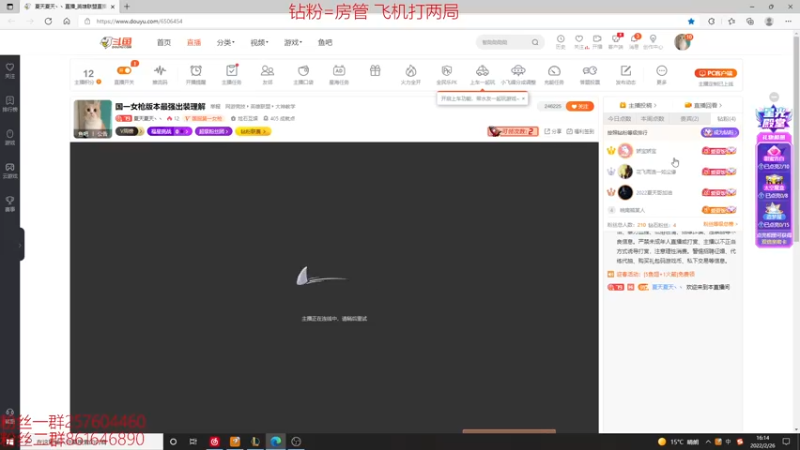Open the 视频 dropdown menu
Screen dimensions: 800x450
click(259, 42)
